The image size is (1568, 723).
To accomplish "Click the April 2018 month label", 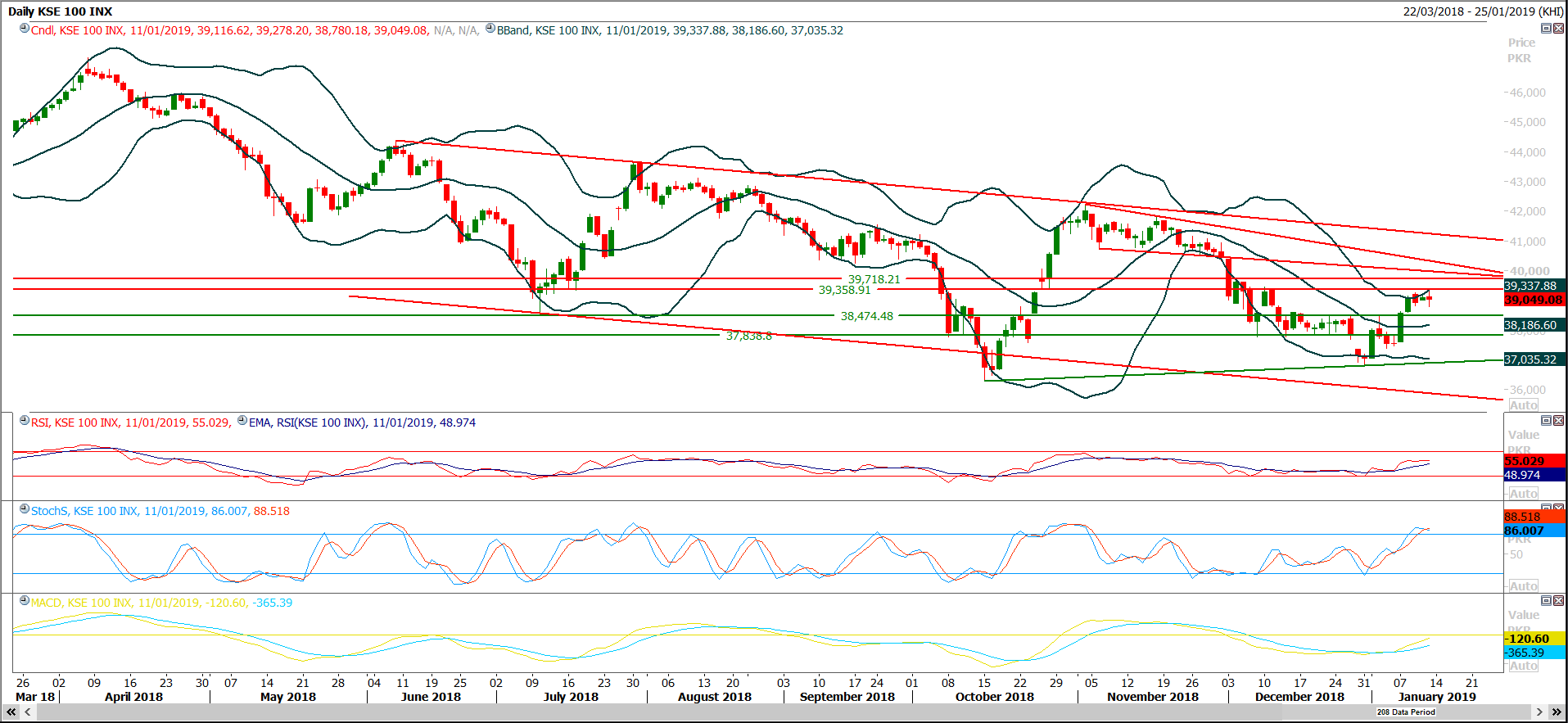I will pos(133,697).
